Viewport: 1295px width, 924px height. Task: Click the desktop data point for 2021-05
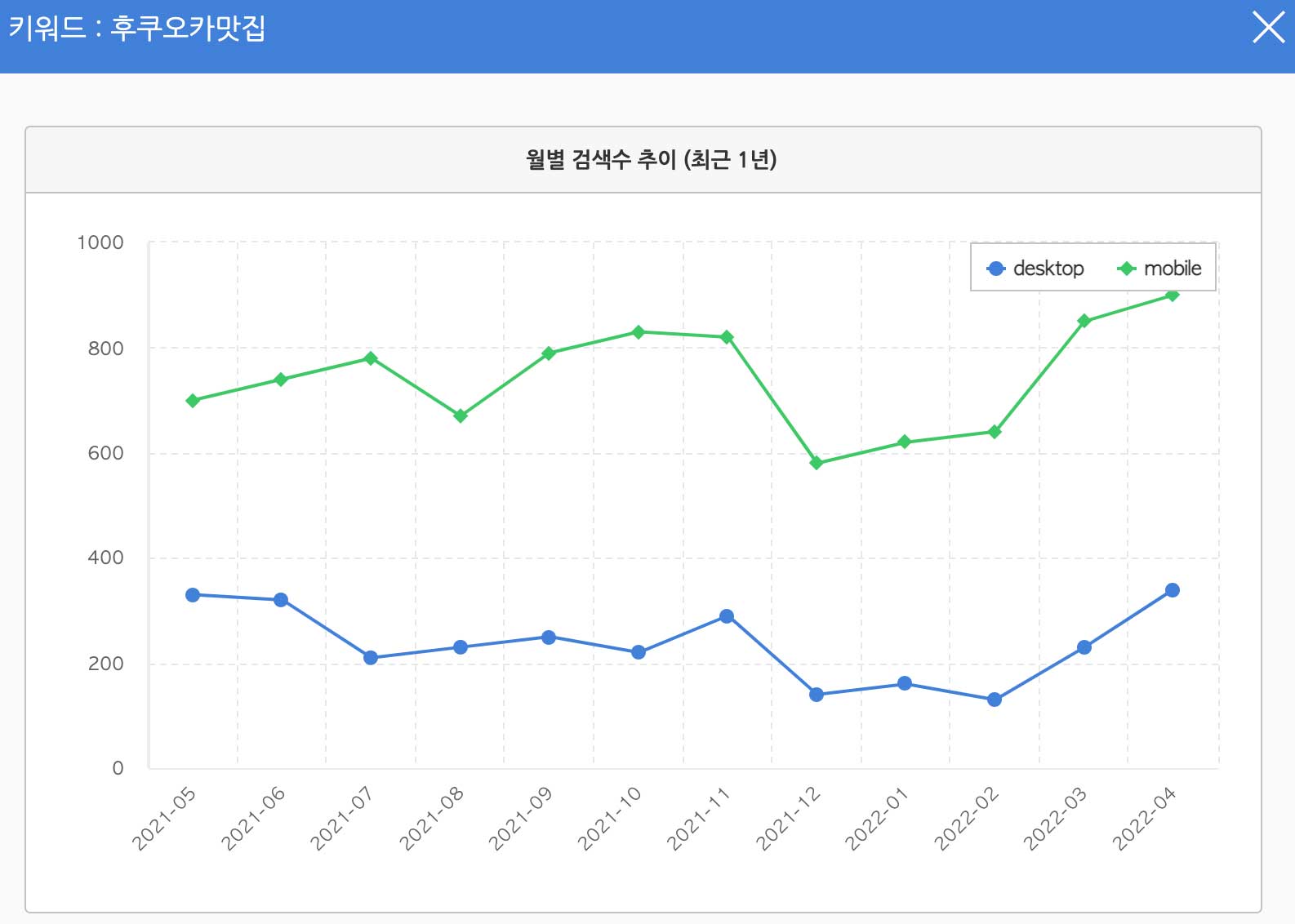click(x=193, y=595)
